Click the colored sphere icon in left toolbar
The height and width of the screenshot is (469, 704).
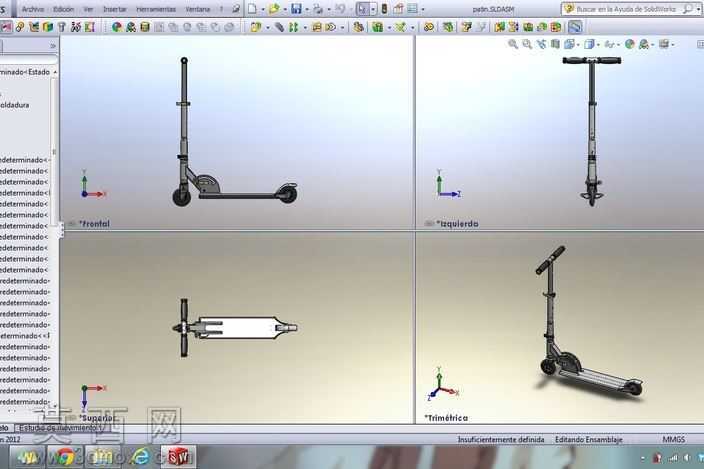click(x=117, y=27)
